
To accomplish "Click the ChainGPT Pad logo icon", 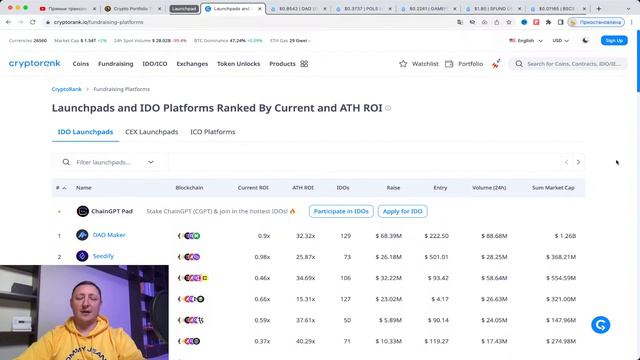I will (82, 211).
